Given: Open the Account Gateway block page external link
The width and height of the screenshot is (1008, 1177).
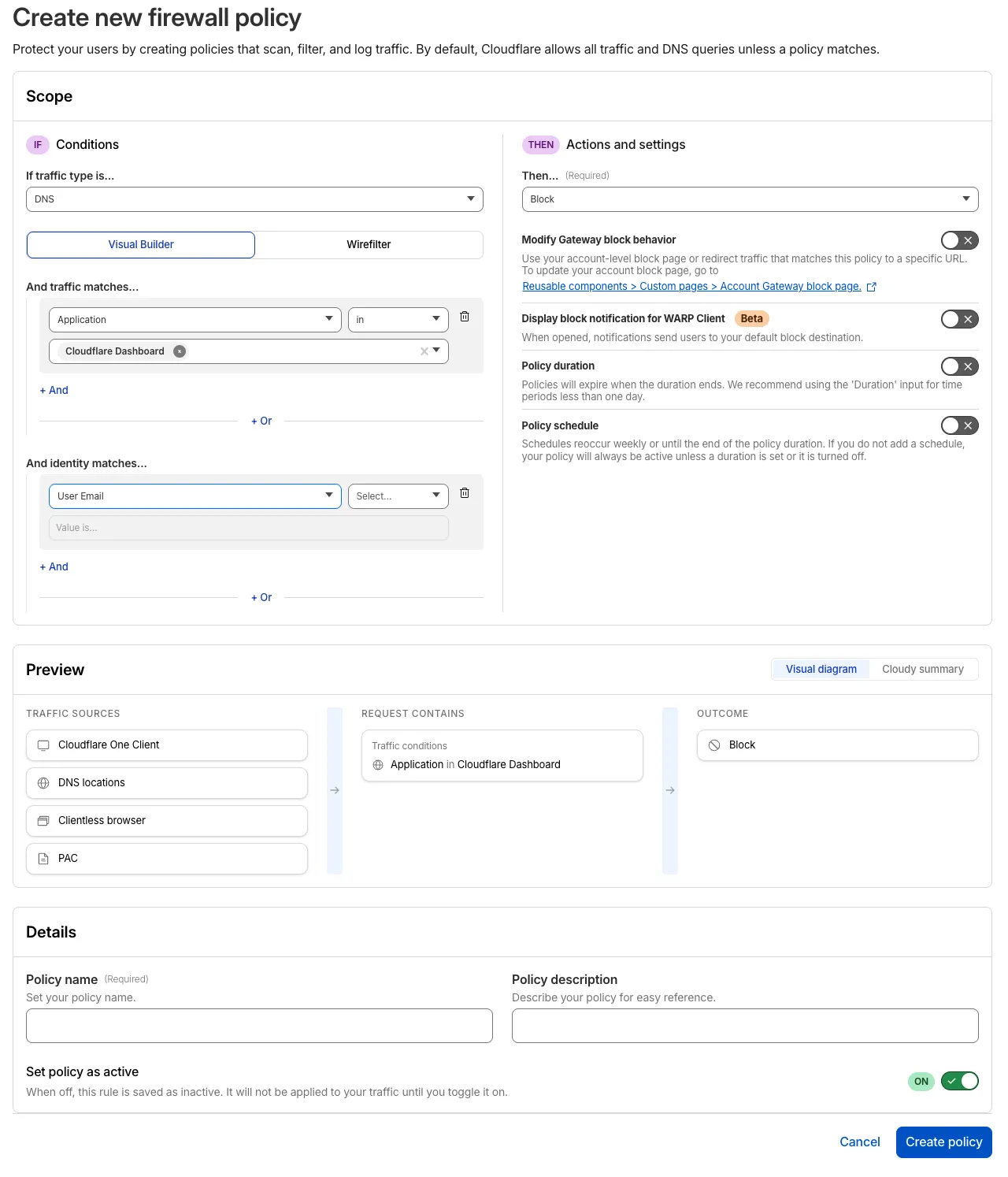Looking at the screenshot, I should click(x=691, y=286).
